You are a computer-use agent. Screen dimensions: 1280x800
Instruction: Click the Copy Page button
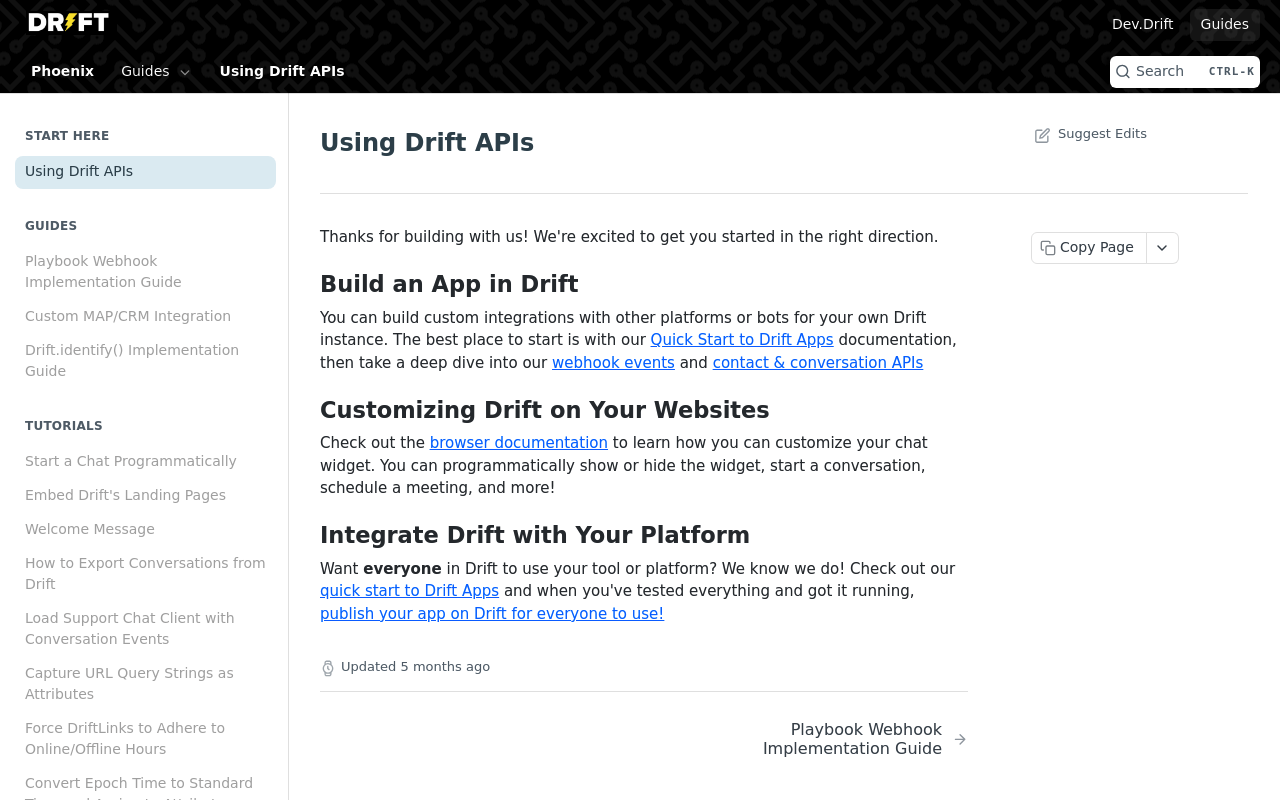click(1089, 248)
